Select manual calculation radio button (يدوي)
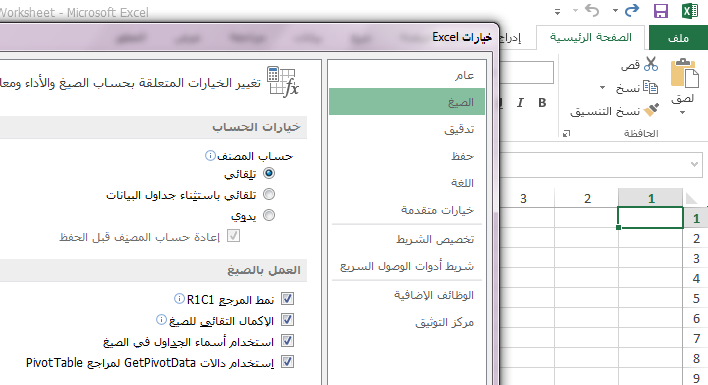The image size is (708, 385). tap(269, 215)
